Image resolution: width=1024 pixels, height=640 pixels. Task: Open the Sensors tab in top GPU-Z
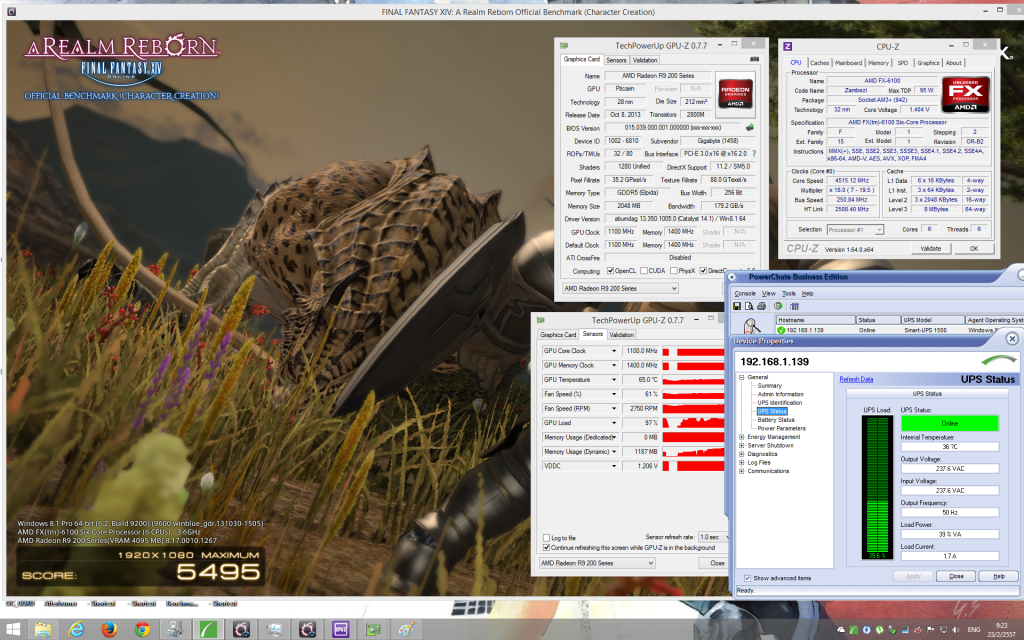click(x=616, y=60)
